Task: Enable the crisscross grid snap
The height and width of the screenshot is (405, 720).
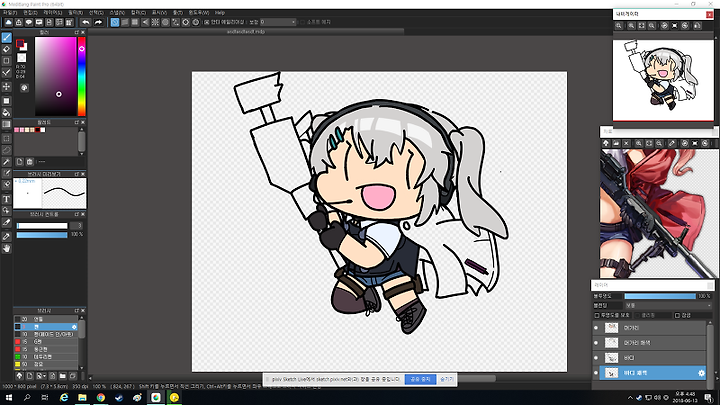Action: click(x=135, y=22)
